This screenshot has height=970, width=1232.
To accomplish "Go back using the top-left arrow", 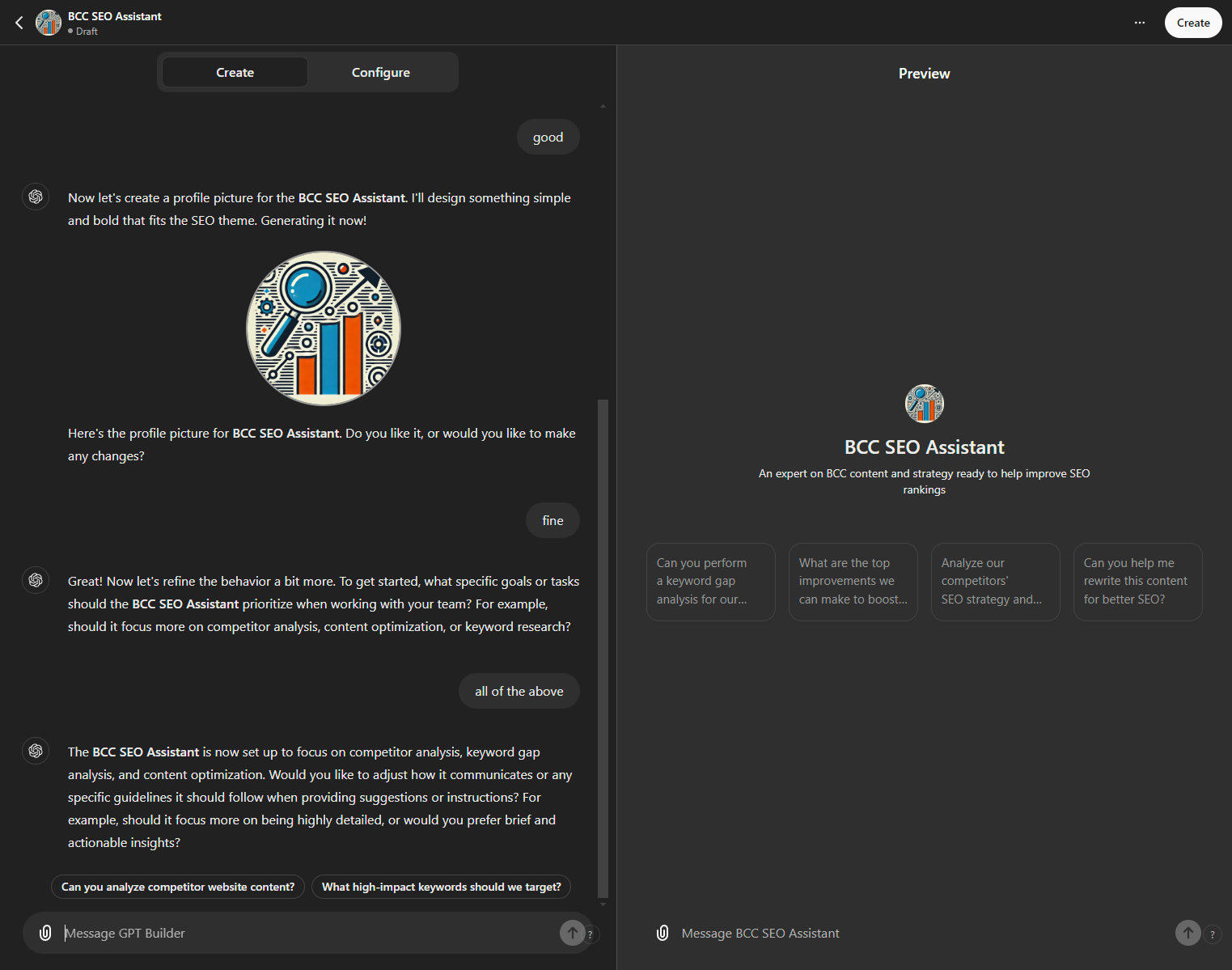I will point(19,23).
